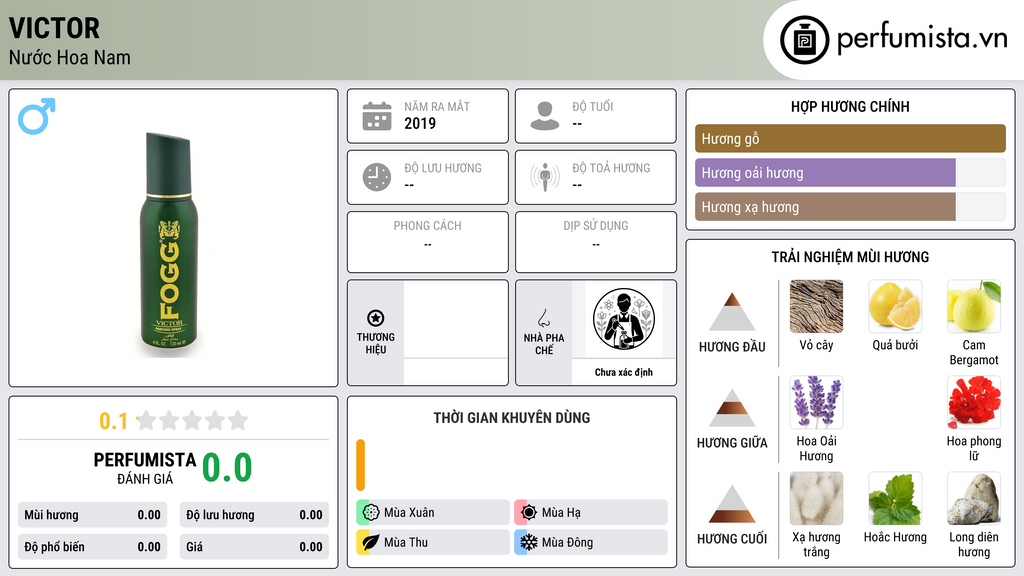Click the Trải nghiệm mùi hương heading
The width and height of the screenshot is (1024, 576).
tap(850, 257)
